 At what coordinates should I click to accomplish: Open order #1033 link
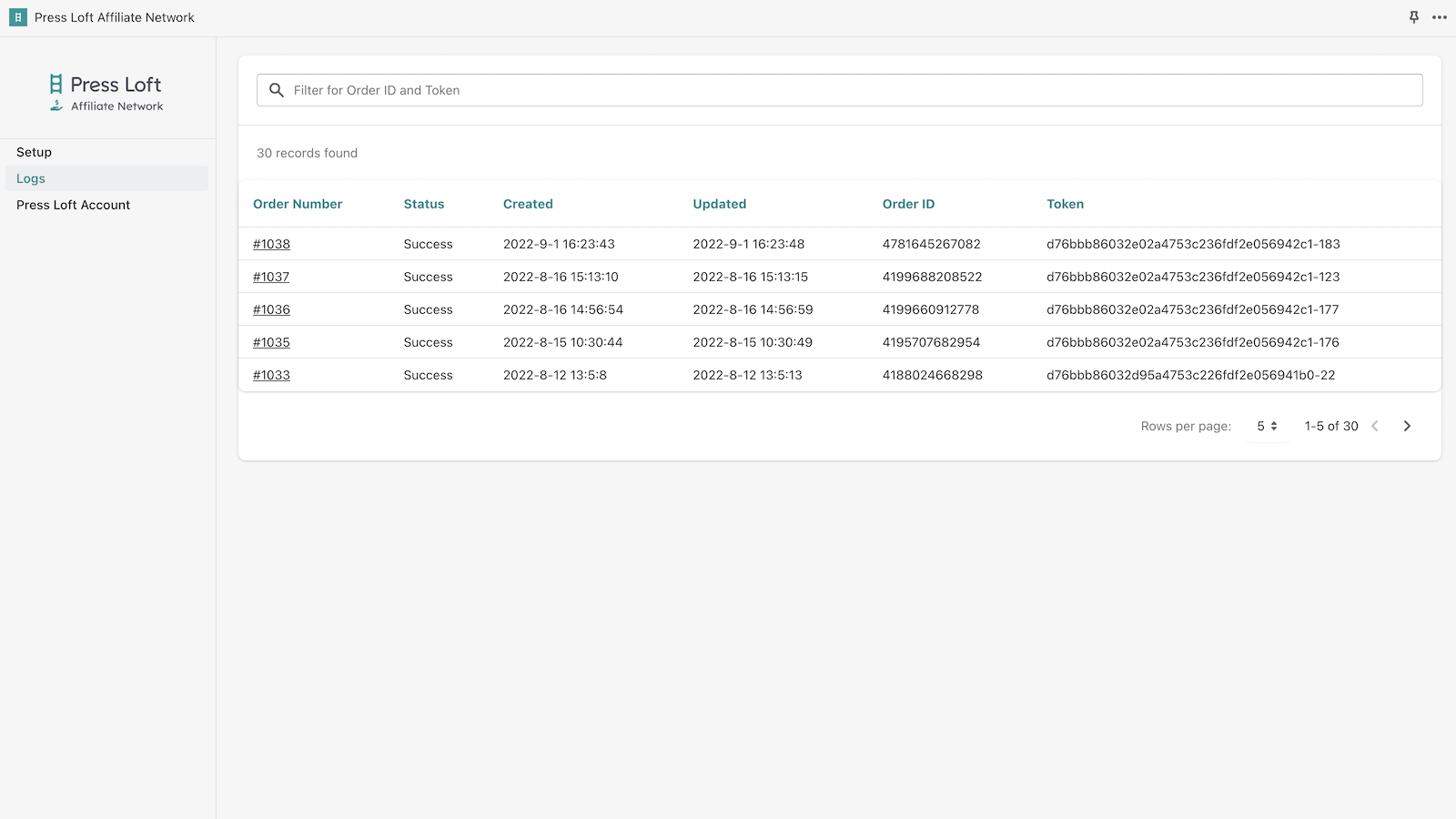tap(271, 375)
